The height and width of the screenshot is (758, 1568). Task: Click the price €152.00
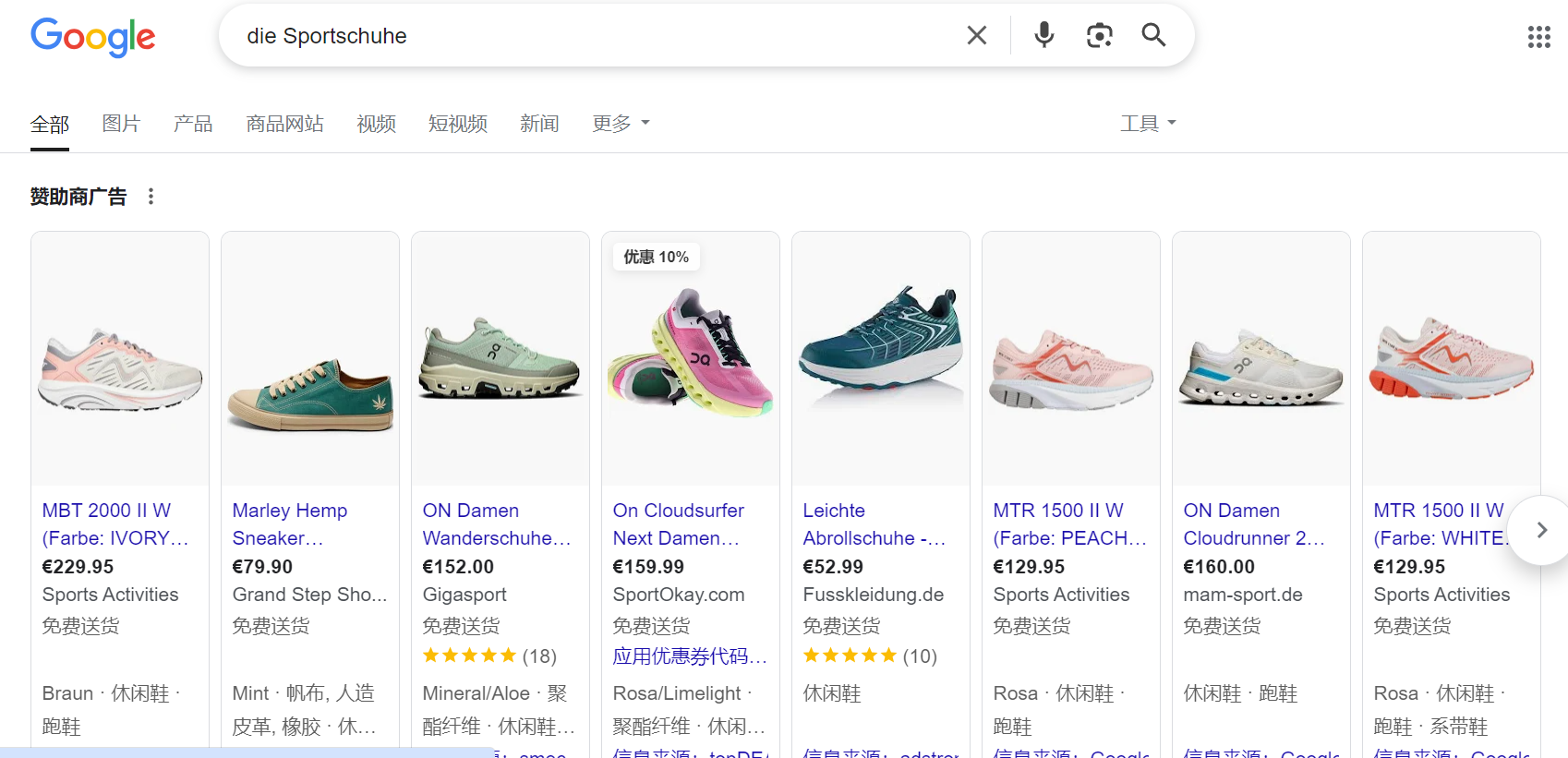(458, 567)
